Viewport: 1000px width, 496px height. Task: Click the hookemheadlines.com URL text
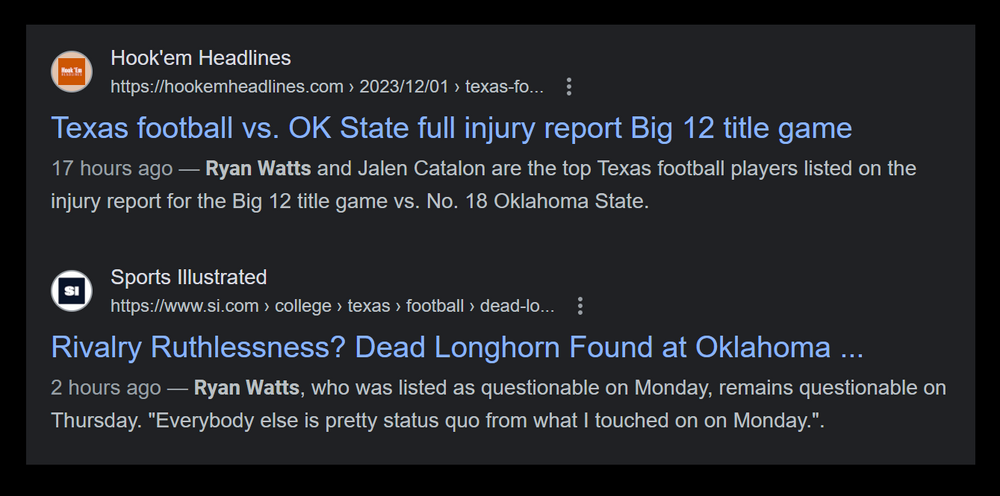click(226, 87)
